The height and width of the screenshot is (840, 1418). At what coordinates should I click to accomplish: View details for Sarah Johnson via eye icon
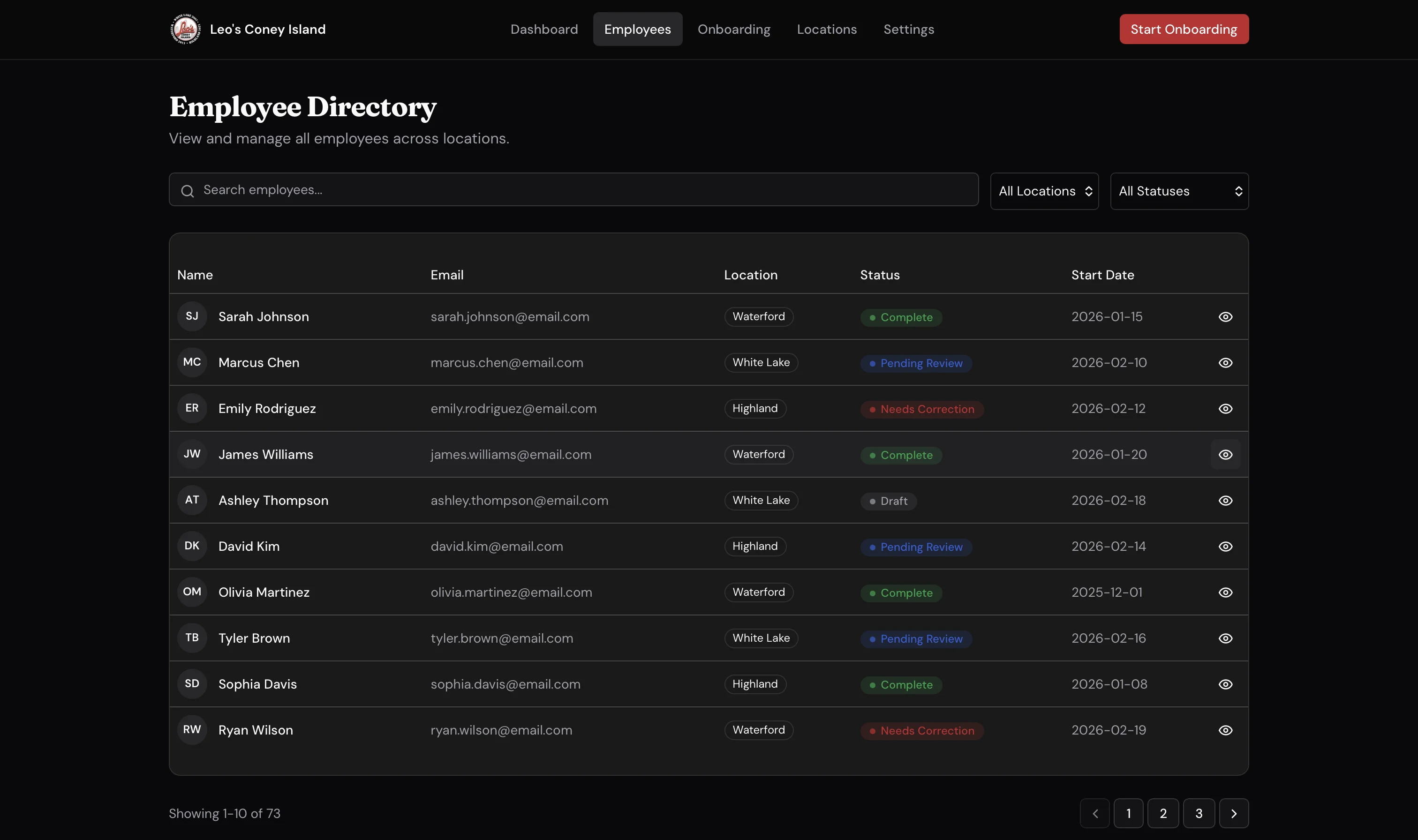click(1226, 316)
